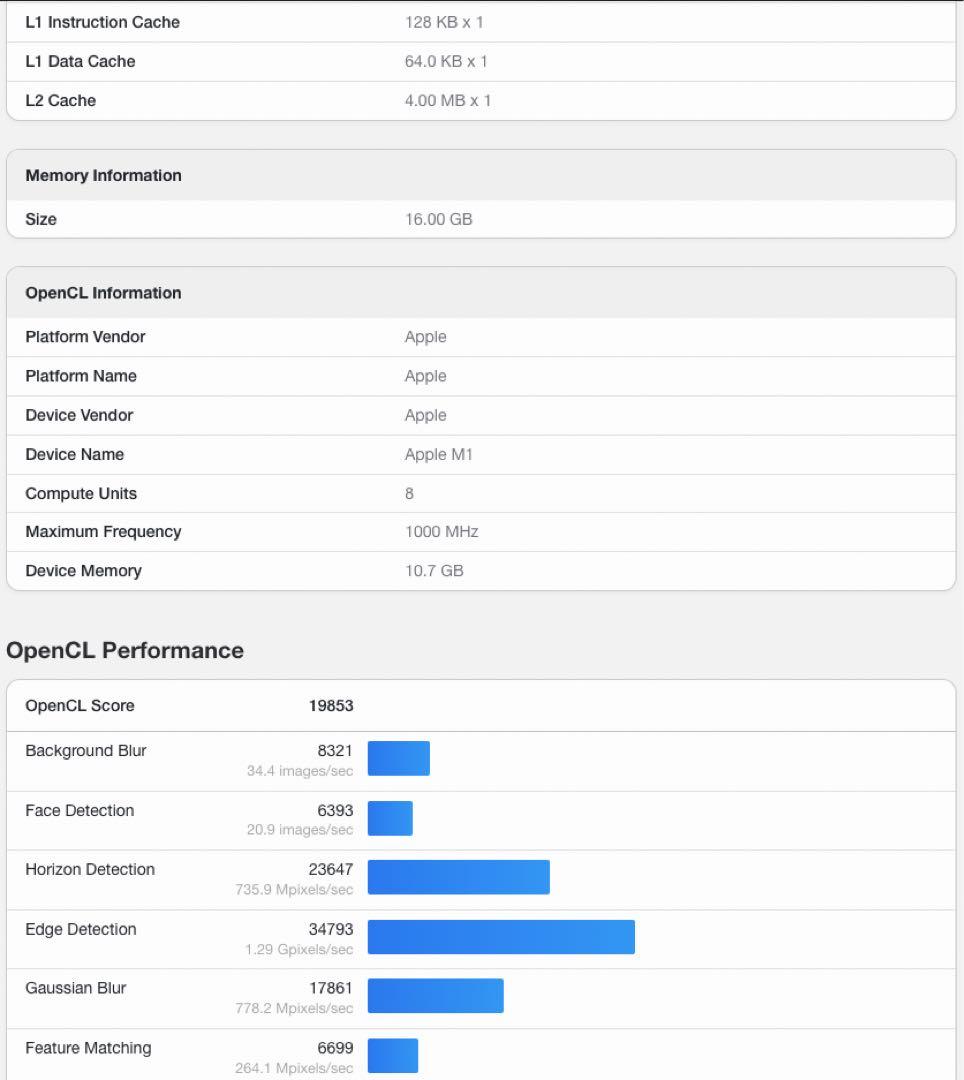Select the Device Name value Apple M1

pos(438,455)
